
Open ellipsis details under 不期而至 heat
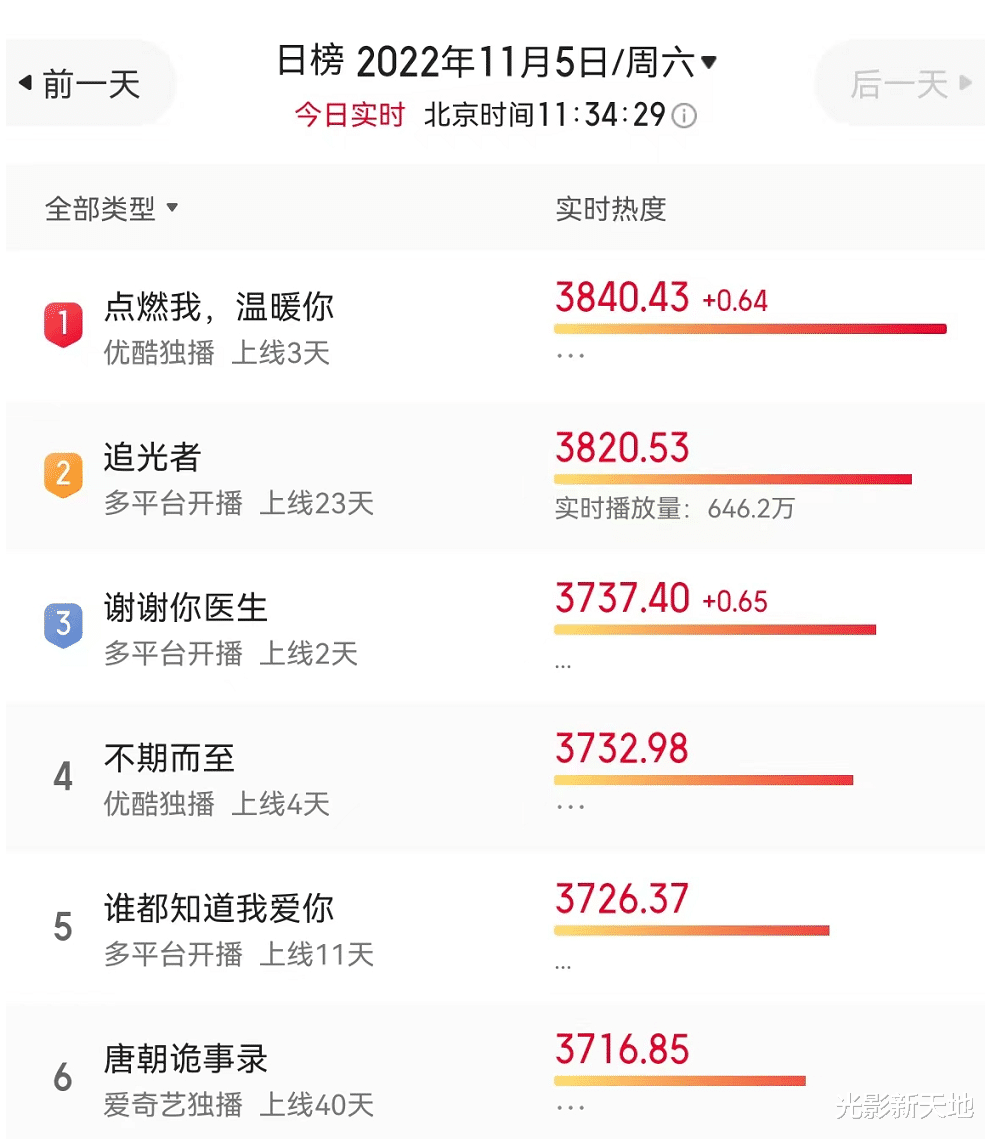click(x=571, y=807)
